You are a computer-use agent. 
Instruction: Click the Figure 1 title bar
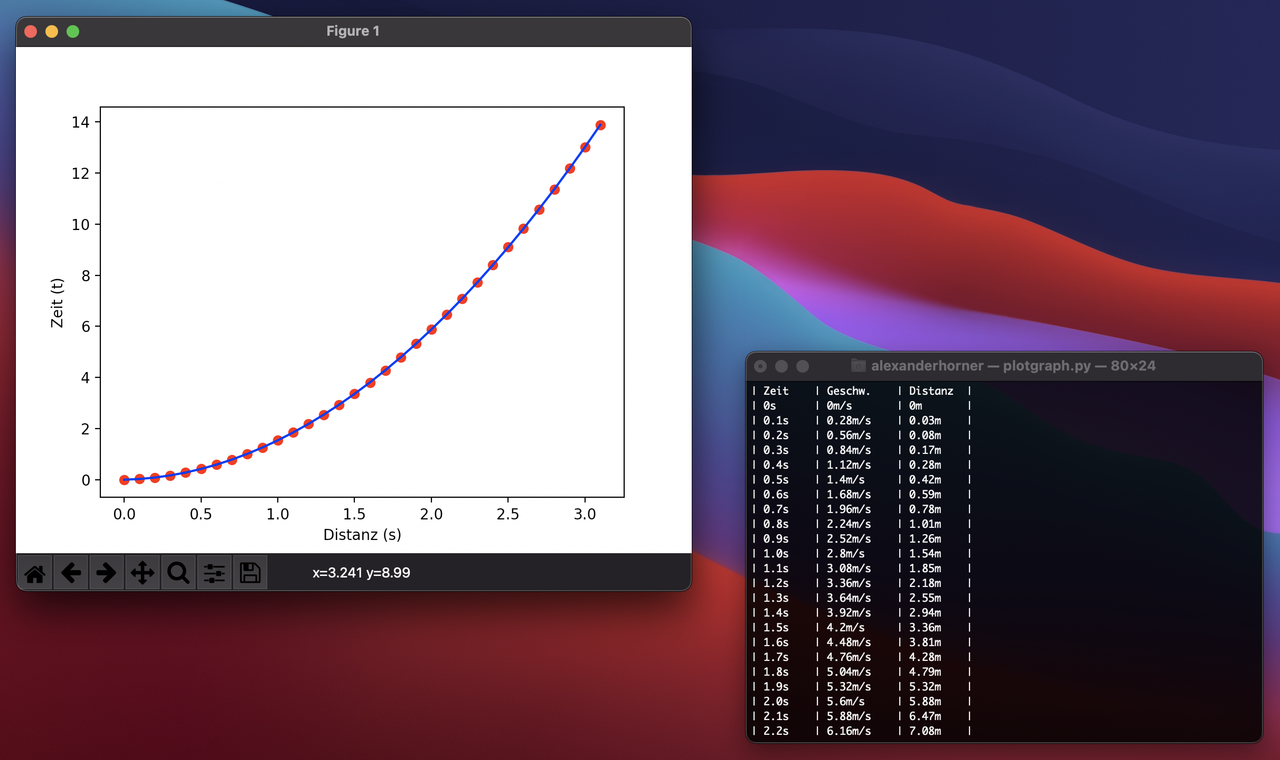(x=353, y=31)
